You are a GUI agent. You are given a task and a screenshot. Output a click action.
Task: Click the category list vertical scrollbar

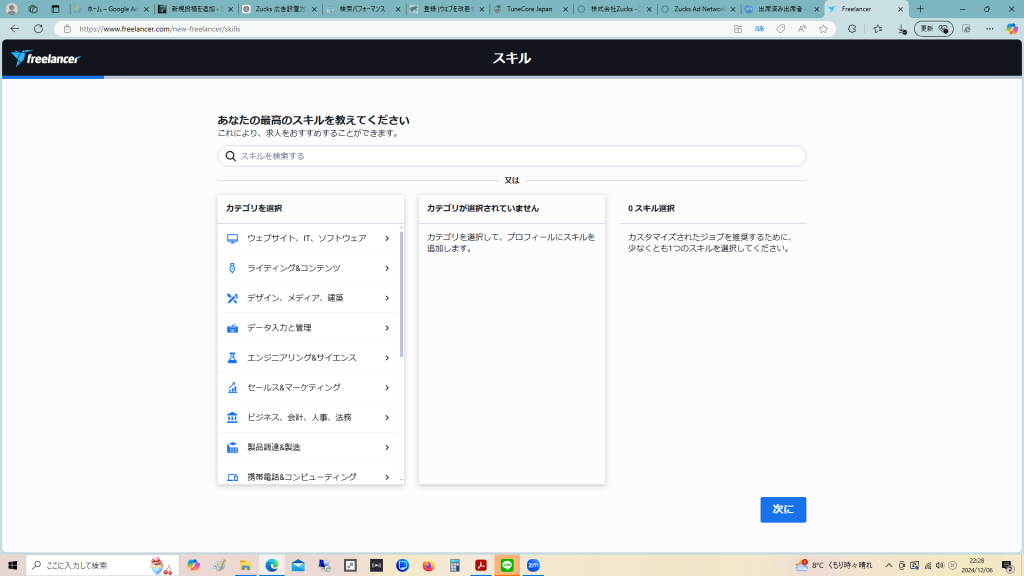point(401,295)
